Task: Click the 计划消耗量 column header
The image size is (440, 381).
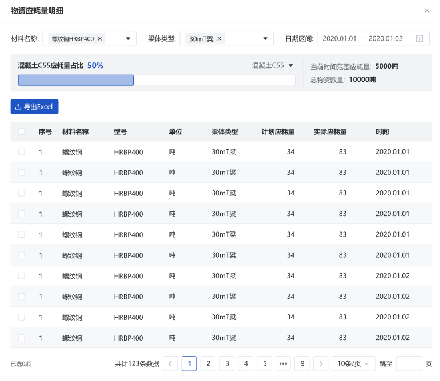Action: coord(278,132)
